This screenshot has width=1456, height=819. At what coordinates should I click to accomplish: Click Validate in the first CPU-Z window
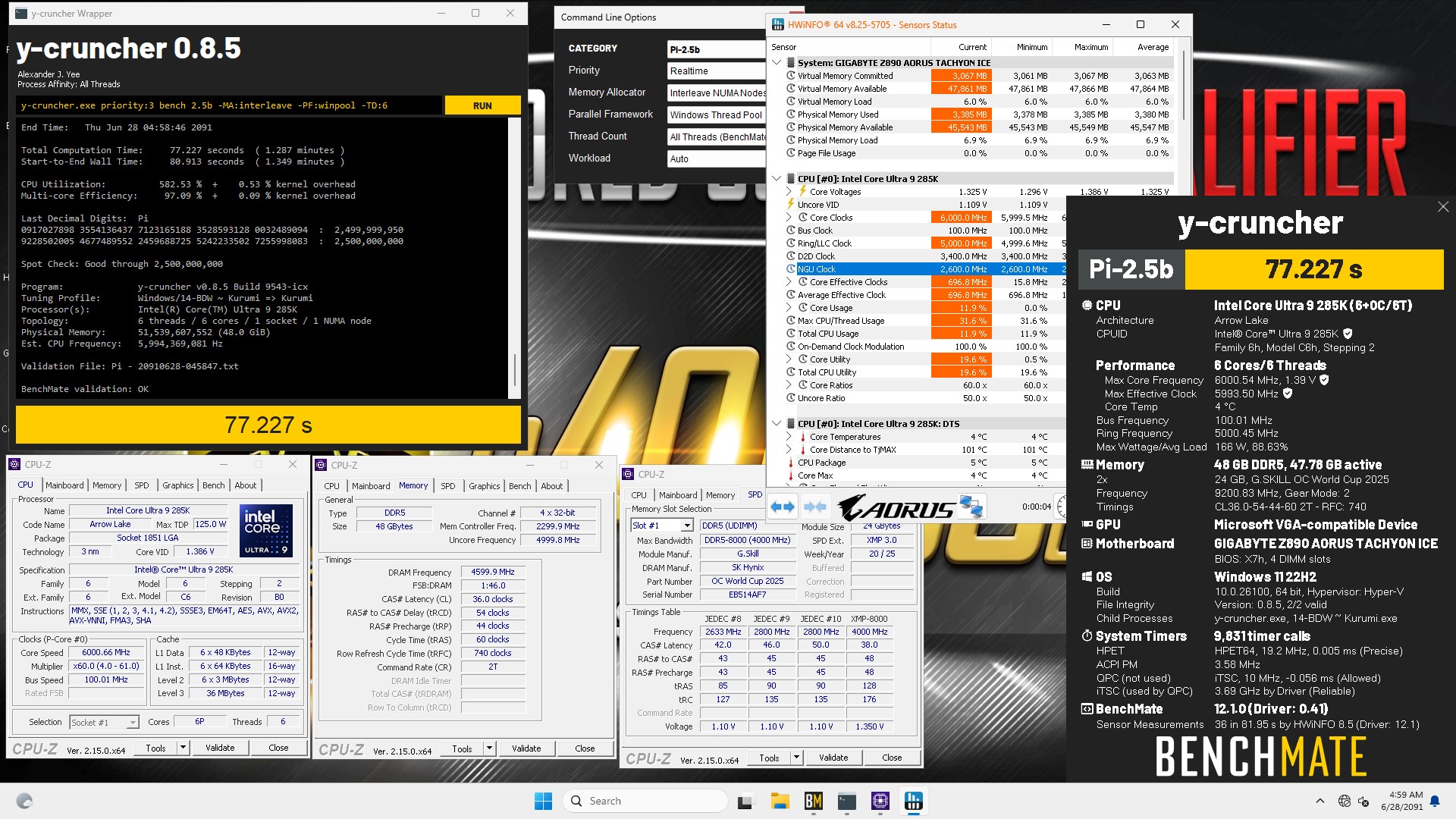point(220,748)
